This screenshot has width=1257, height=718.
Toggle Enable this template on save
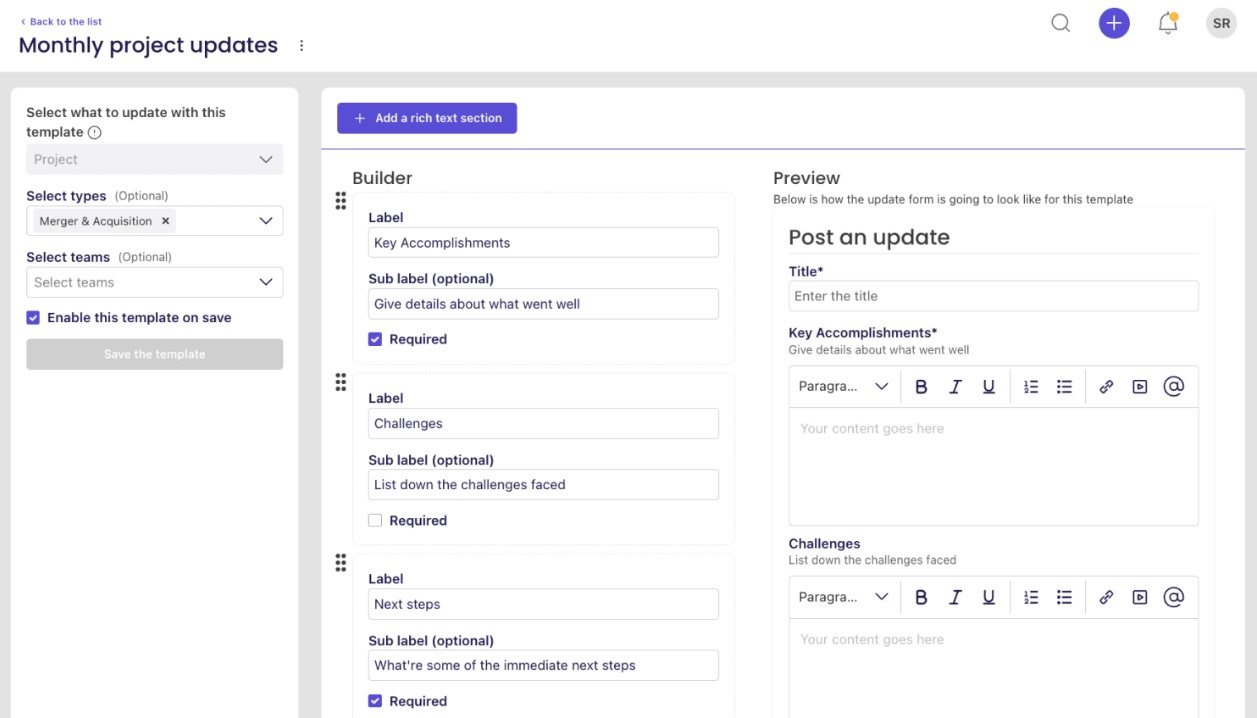pyautogui.click(x=34, y=317)
